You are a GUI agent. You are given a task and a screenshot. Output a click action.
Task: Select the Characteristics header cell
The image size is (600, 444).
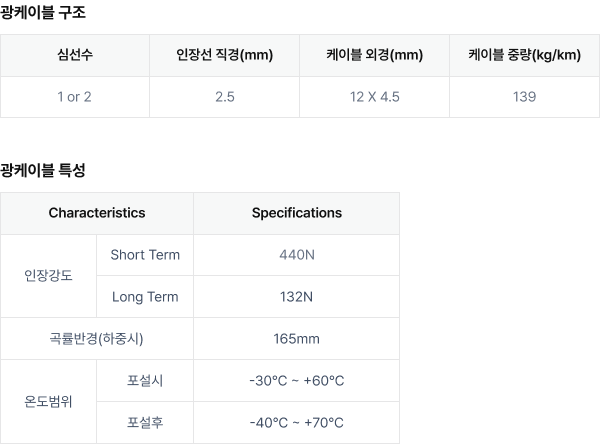(x=97, y=213)
